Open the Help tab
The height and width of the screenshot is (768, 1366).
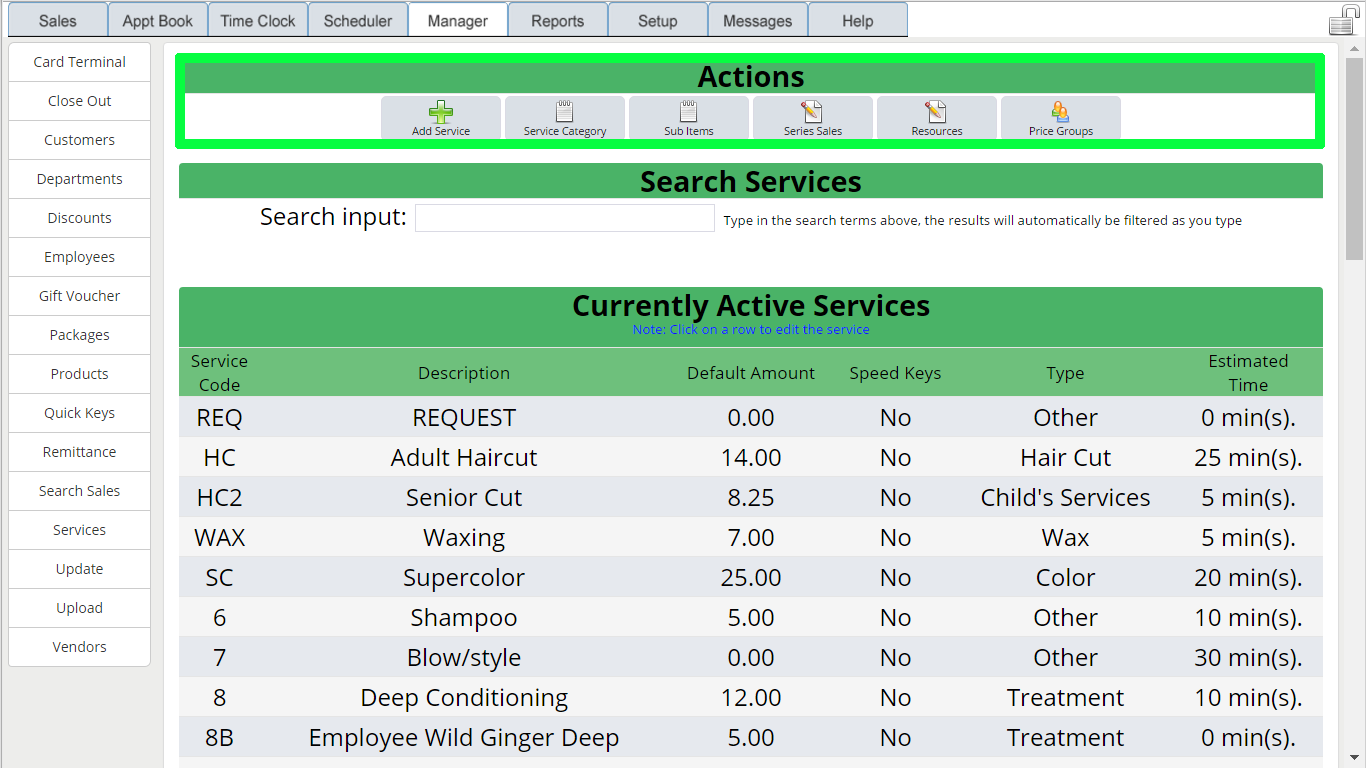coord(858,20)
